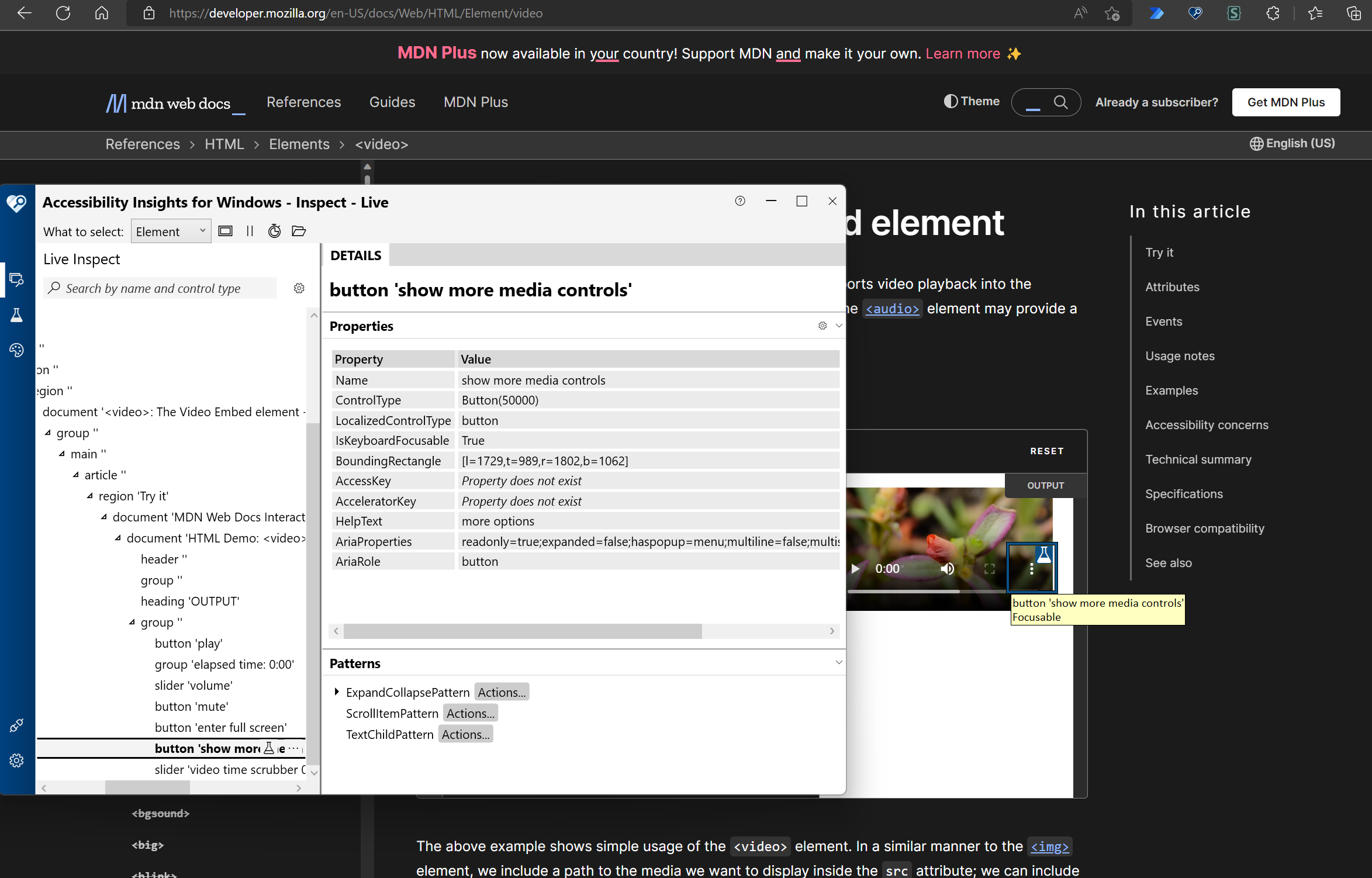Screen dimensions: 1372x878
Task: Select the Color contrast palette icon
Action: point(17,350)
